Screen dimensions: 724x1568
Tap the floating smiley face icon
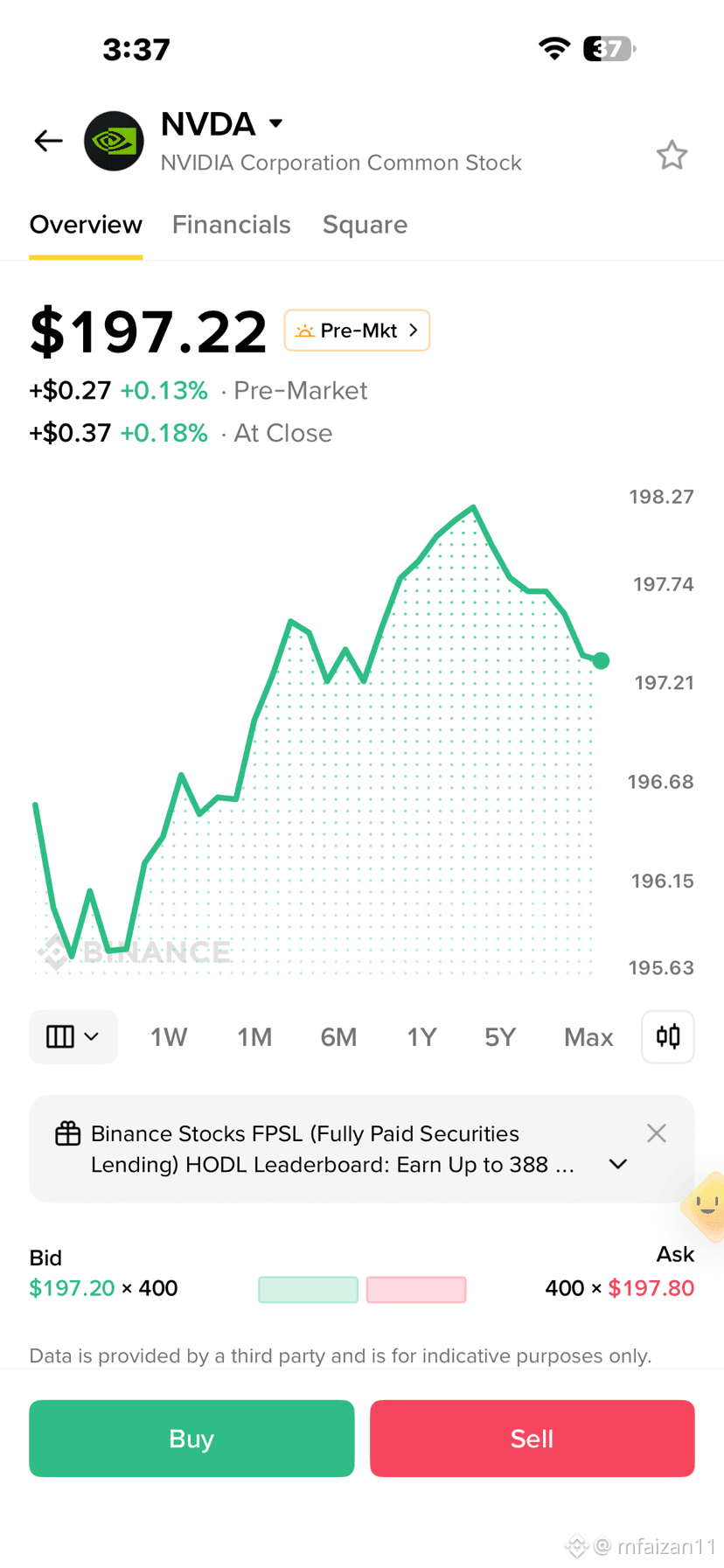coord(705,1207)
